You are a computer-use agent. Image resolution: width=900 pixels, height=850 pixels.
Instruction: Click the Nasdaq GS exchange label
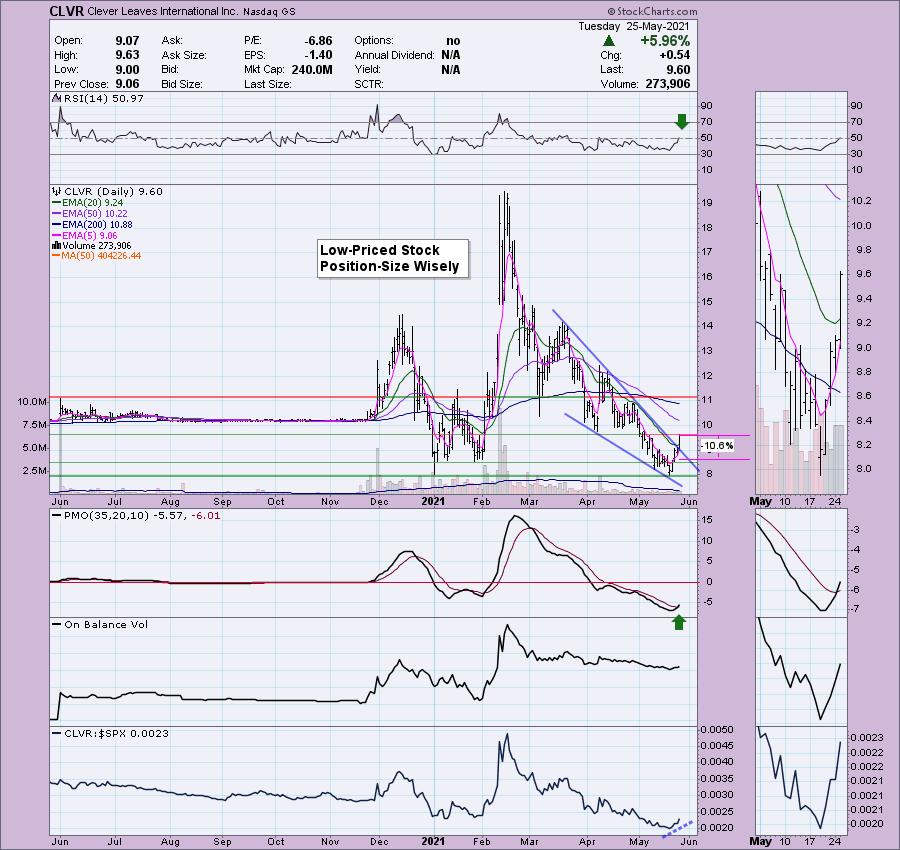269,11
